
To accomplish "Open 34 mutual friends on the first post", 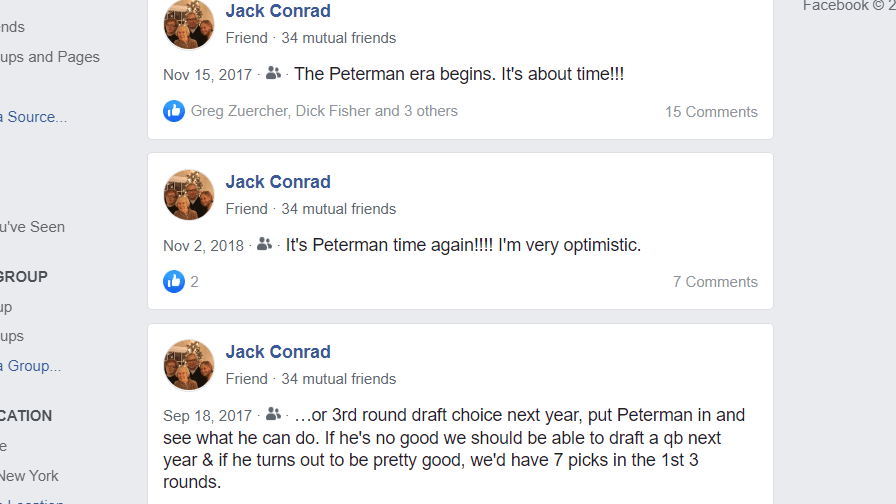I will coord(338,38).
